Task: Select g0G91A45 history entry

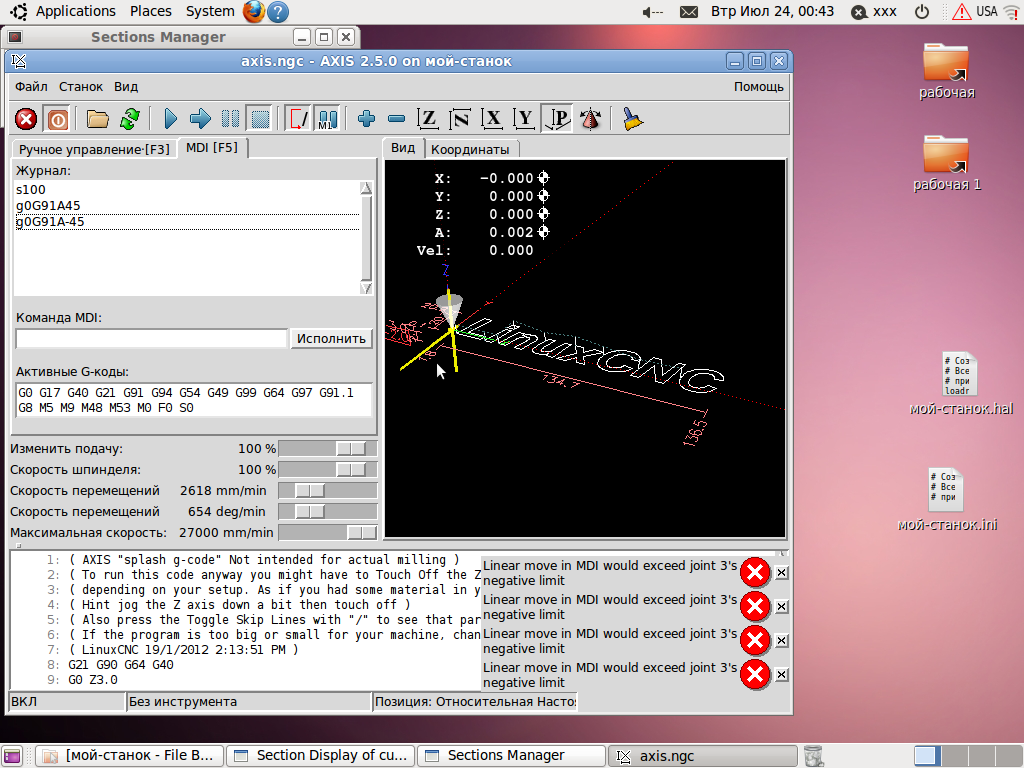Action: point(187,206)
